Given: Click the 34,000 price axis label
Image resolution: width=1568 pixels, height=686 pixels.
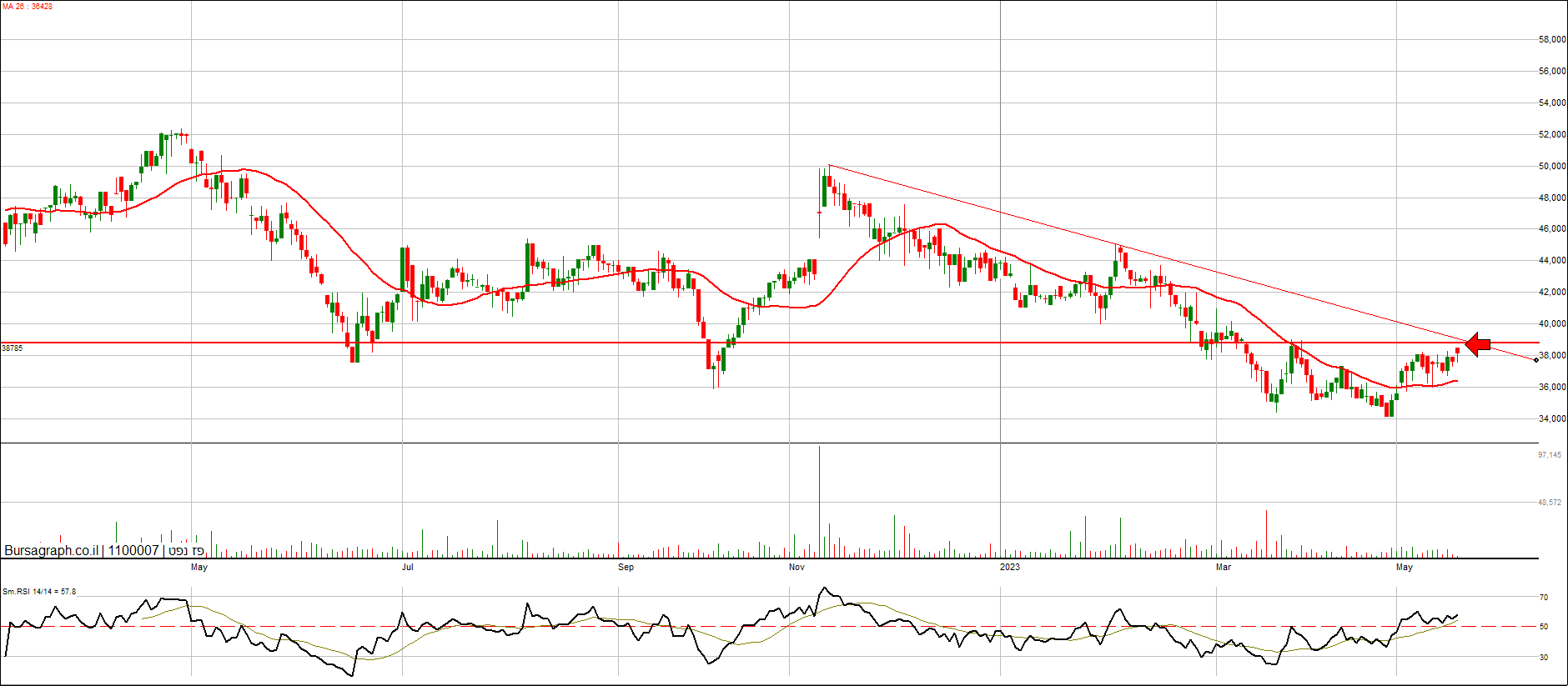Looking at the screenshot, I should point(1551,419).
